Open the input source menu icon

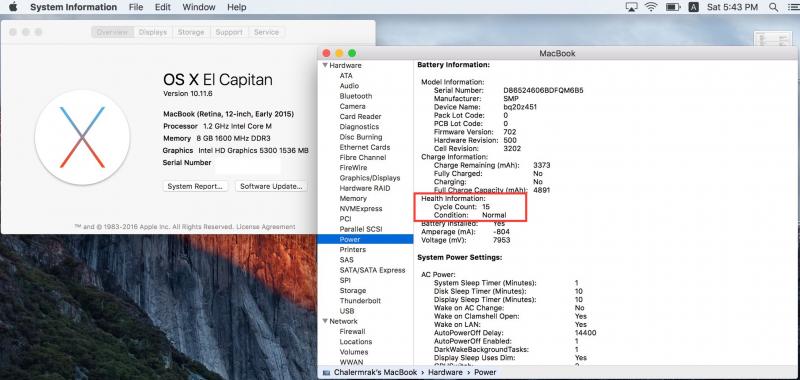pos(693,7)
